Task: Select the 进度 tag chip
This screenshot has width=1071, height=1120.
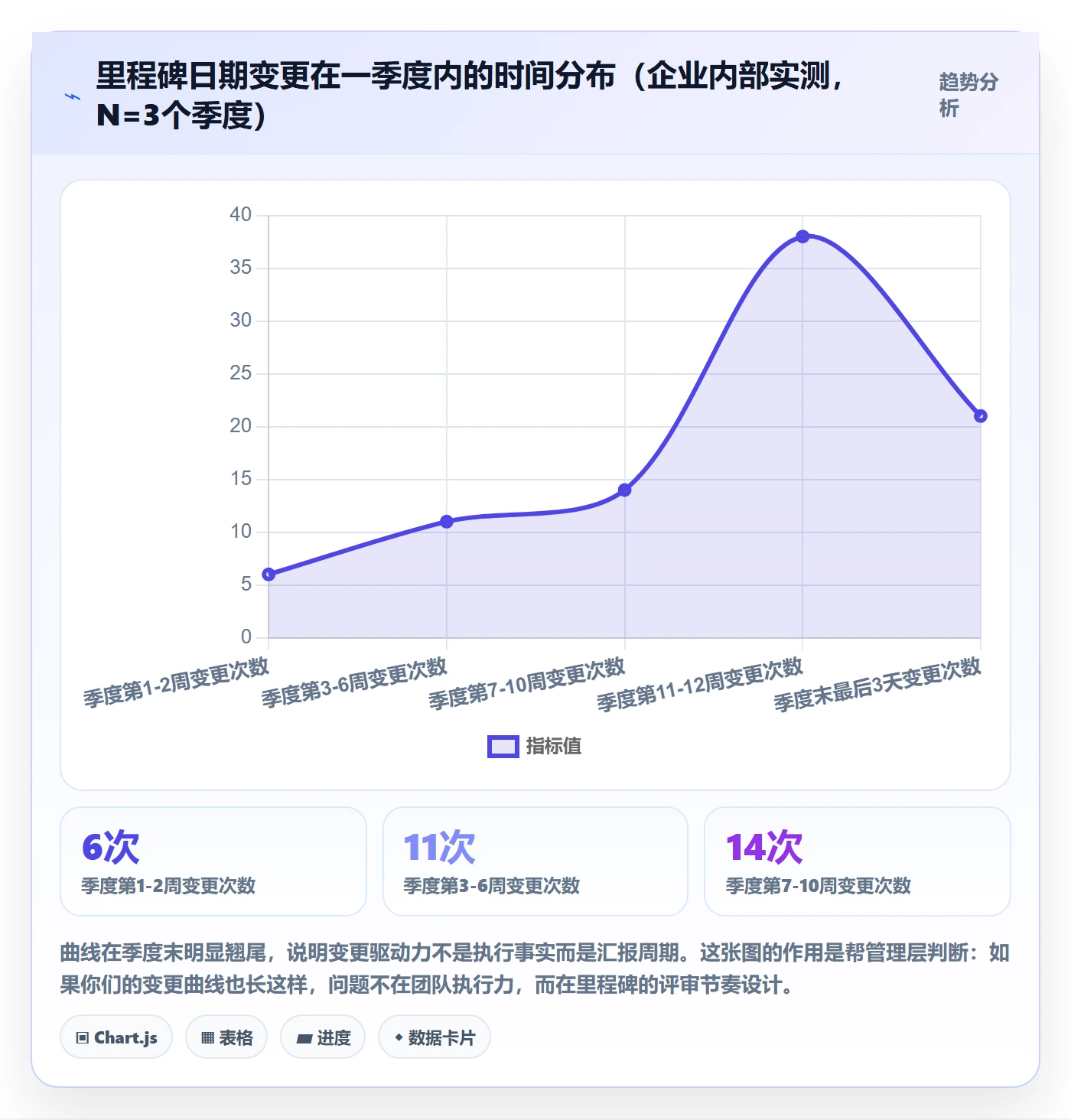Action: tap(323, 1037)
